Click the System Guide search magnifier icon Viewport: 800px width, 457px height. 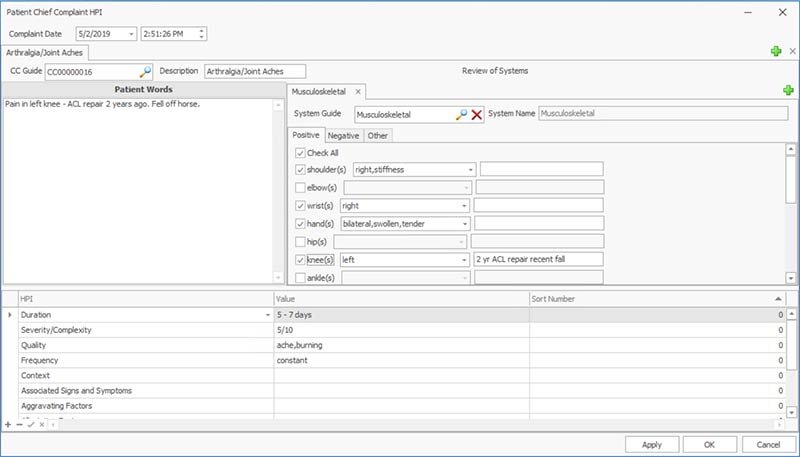click(461, 115)
